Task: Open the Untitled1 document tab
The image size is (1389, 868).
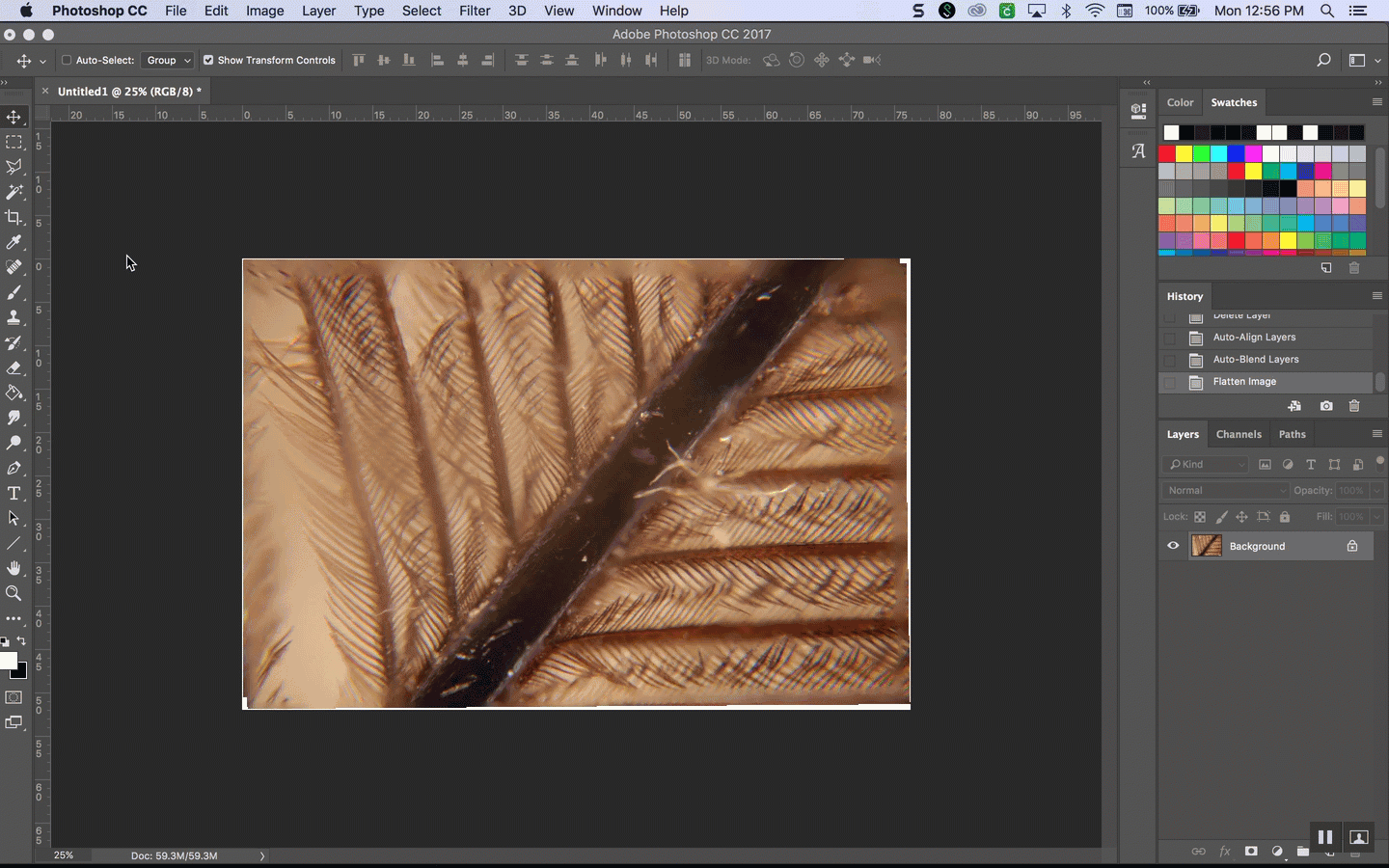Action: tap(129, 92)
